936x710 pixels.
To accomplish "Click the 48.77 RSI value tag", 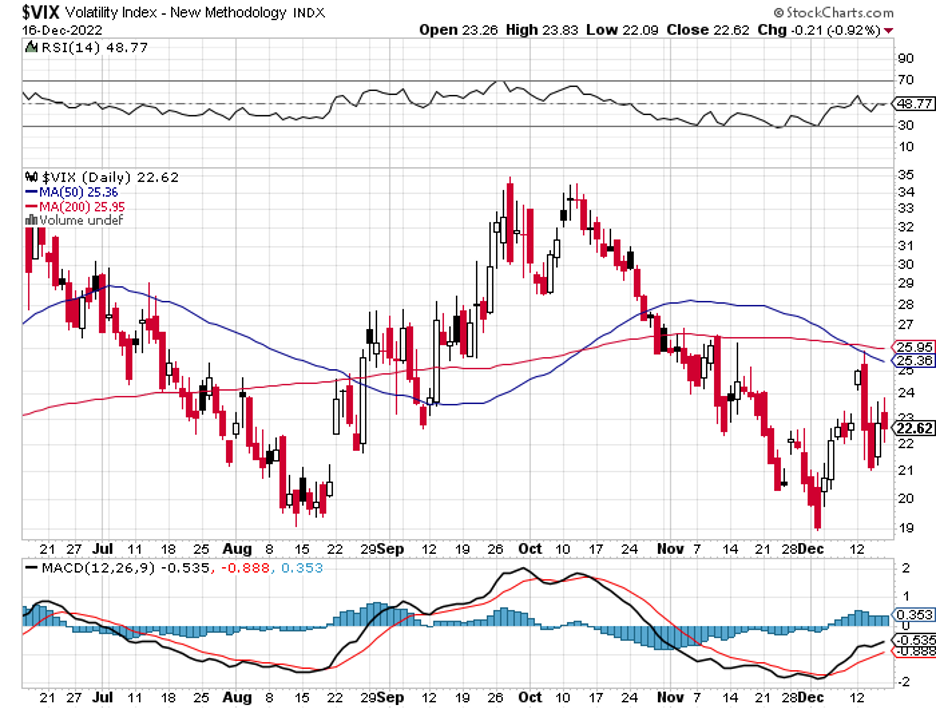I will click(914, 103).
